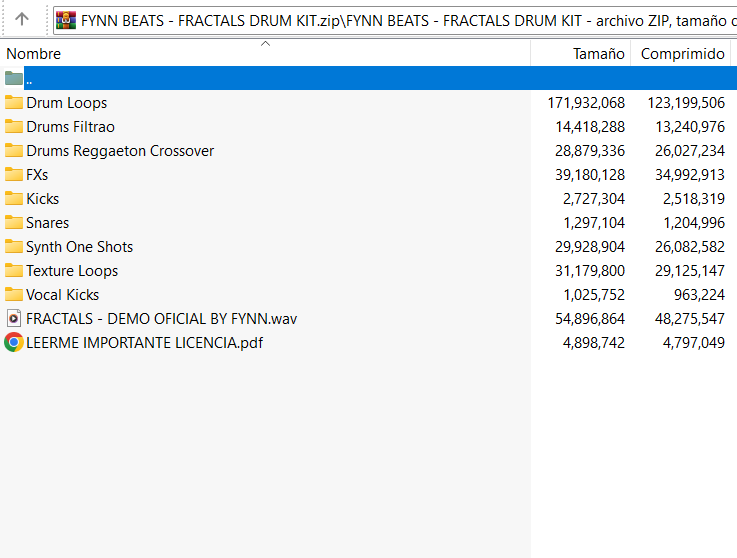Click PDF compressed size 4,797,049

[x=694, y=342]
